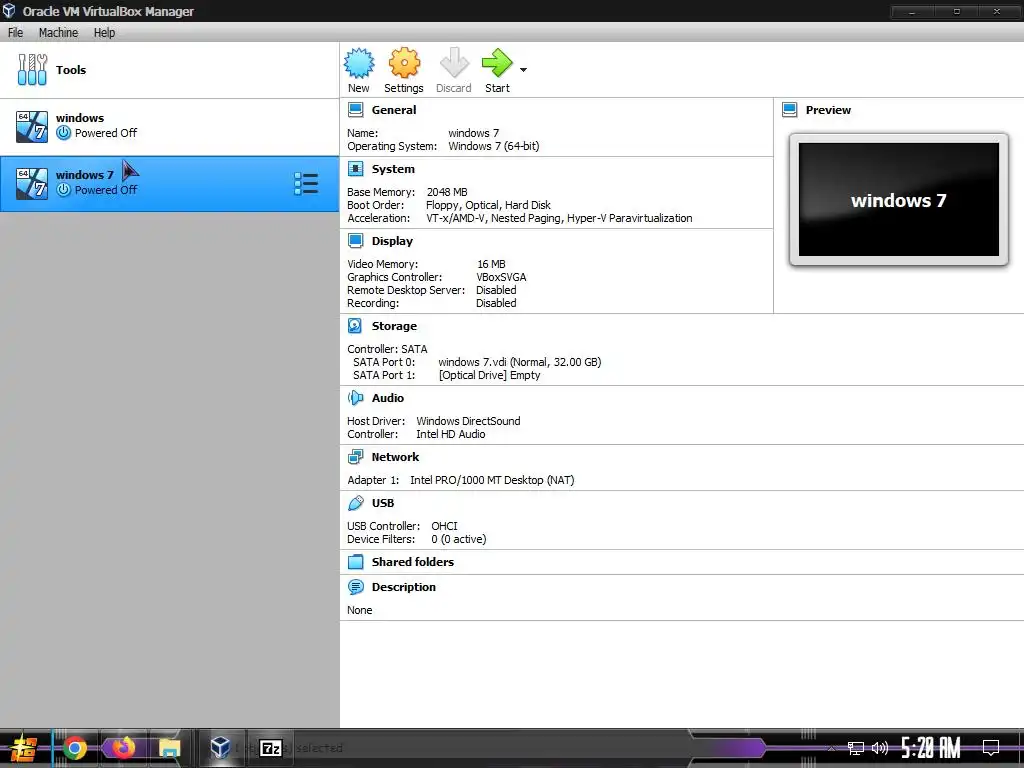The width and height of the screenshot is (1024, 768).
Task: Click 'Intel PRO/1000 MT Desktop (NAT)' adapter
Action: tap(492, 480)
